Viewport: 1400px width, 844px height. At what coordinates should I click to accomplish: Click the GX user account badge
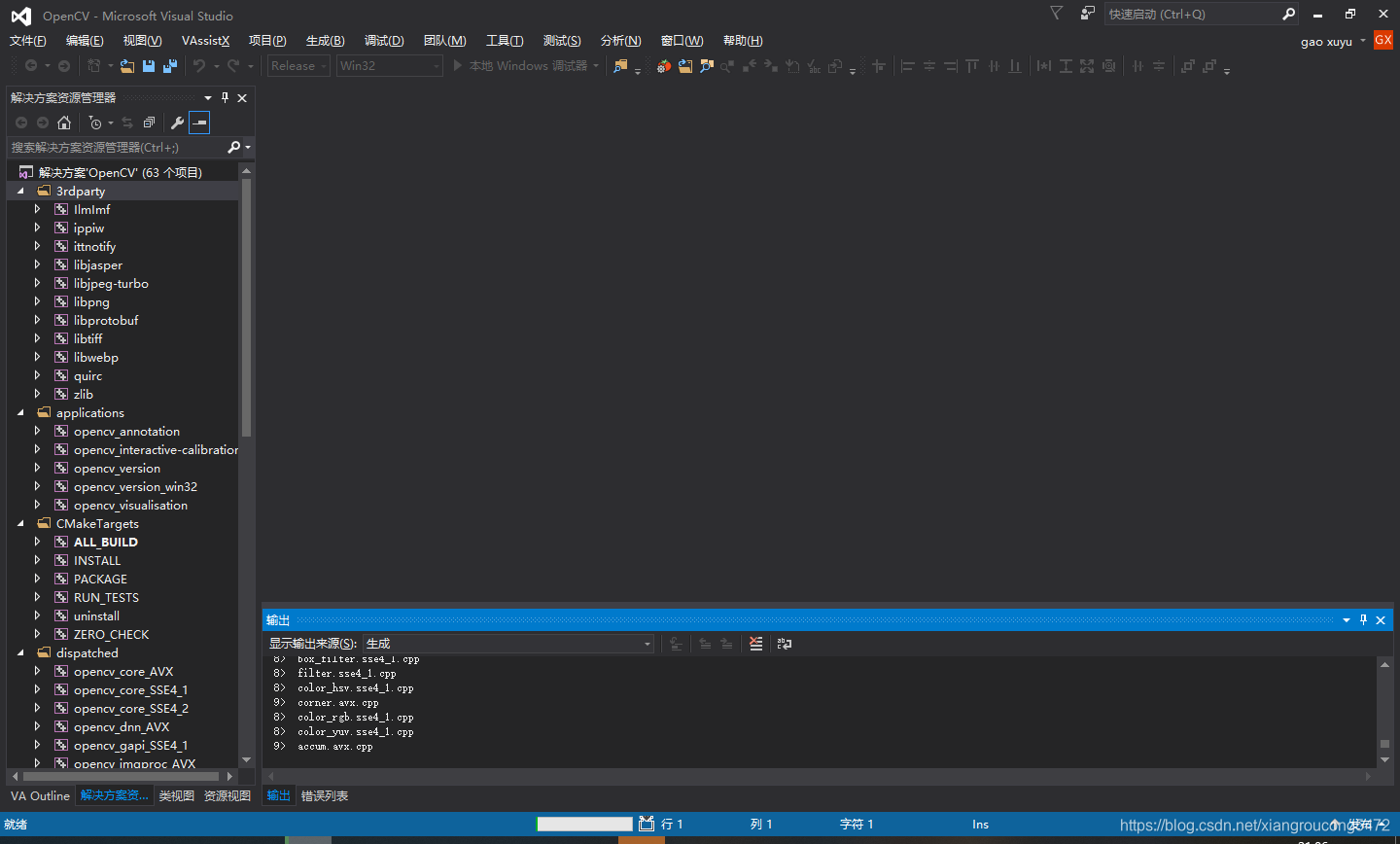click(1383, 40)
